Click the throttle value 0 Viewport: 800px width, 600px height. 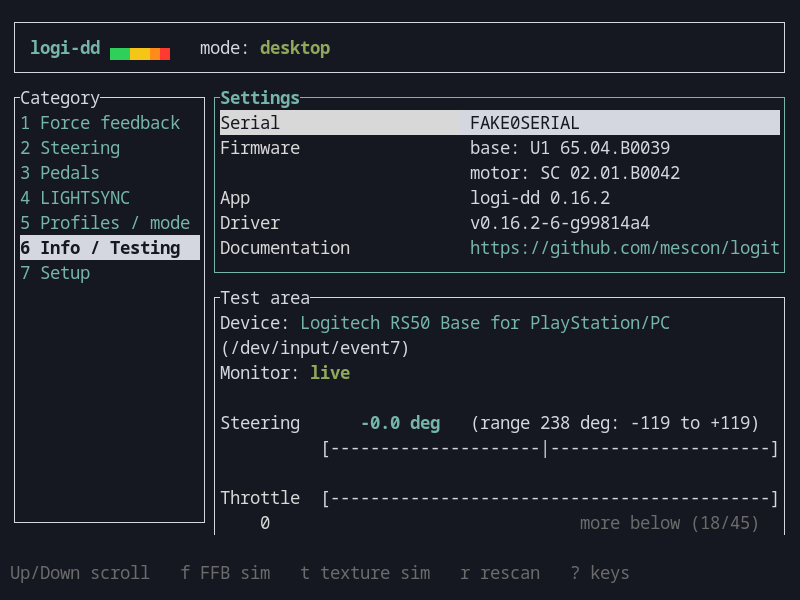pos(265,523)
